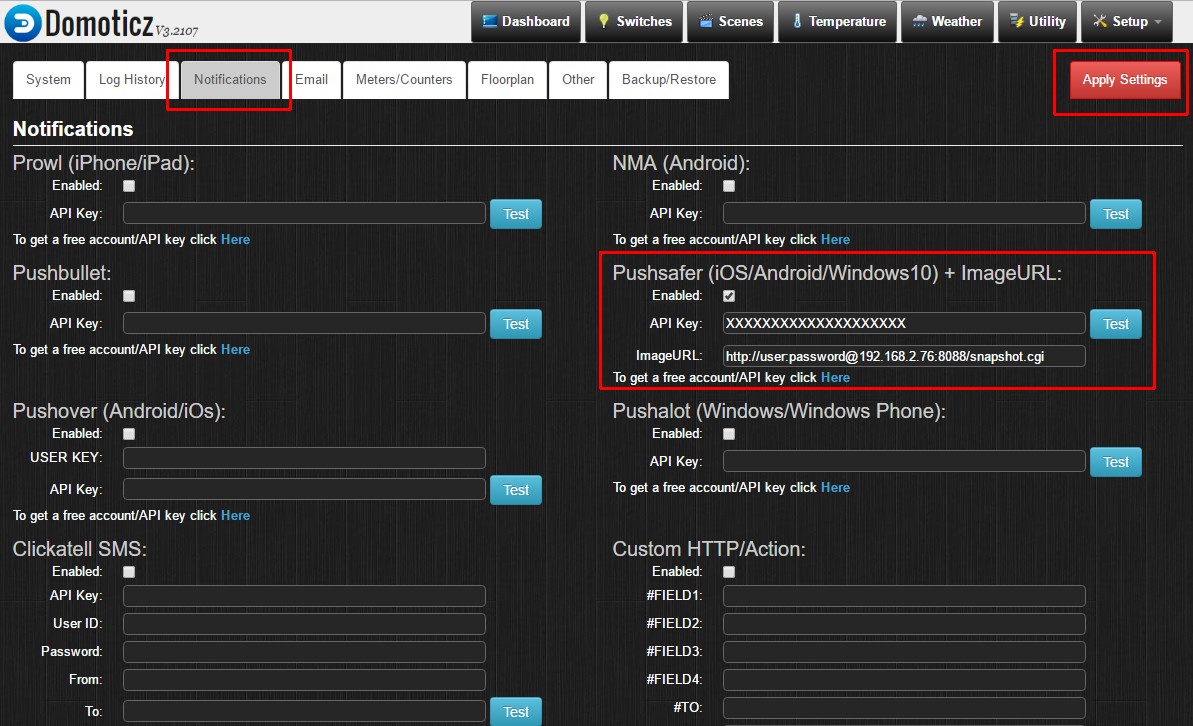The width and height of the screenshot is (1193, 726).
Task: Select the Notifications tab
Action: (x=231, y=80)
